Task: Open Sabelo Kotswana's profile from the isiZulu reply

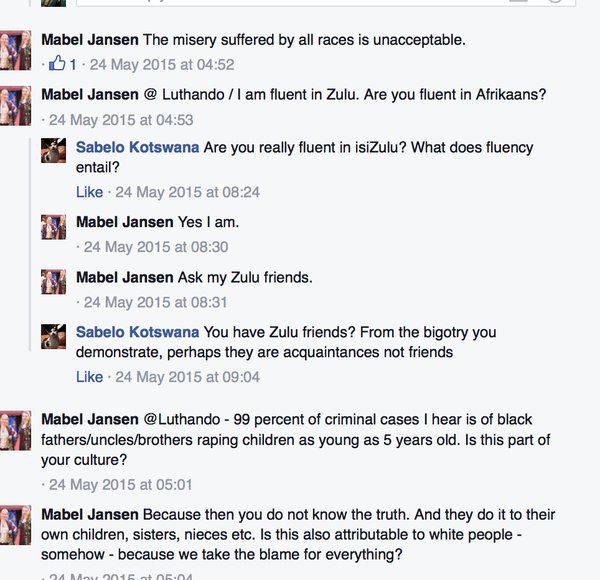Action: click(x=137, y=147)
